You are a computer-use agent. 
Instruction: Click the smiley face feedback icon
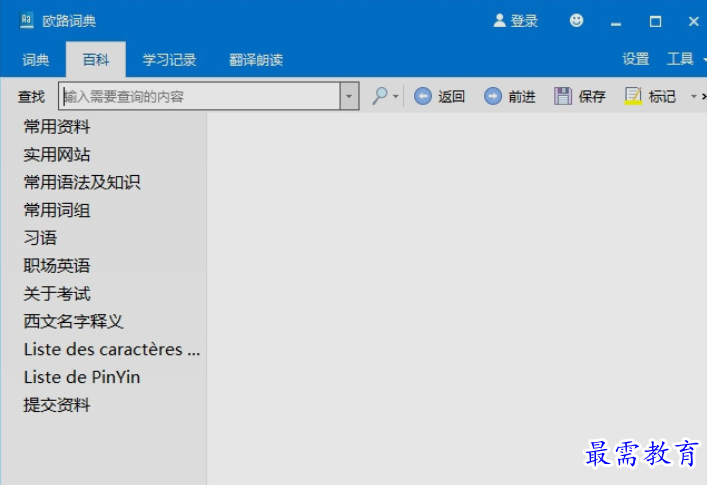tap(576, 20)
